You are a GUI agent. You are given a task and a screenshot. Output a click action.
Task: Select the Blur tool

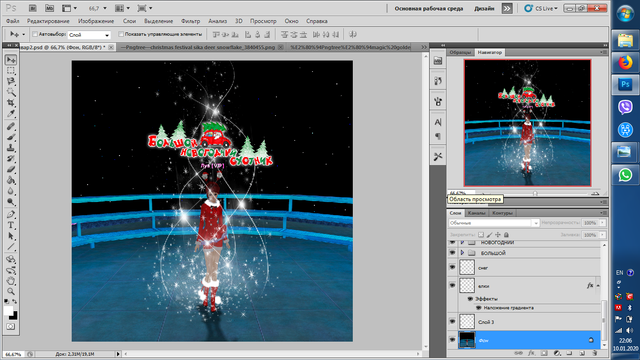[11, 191]
